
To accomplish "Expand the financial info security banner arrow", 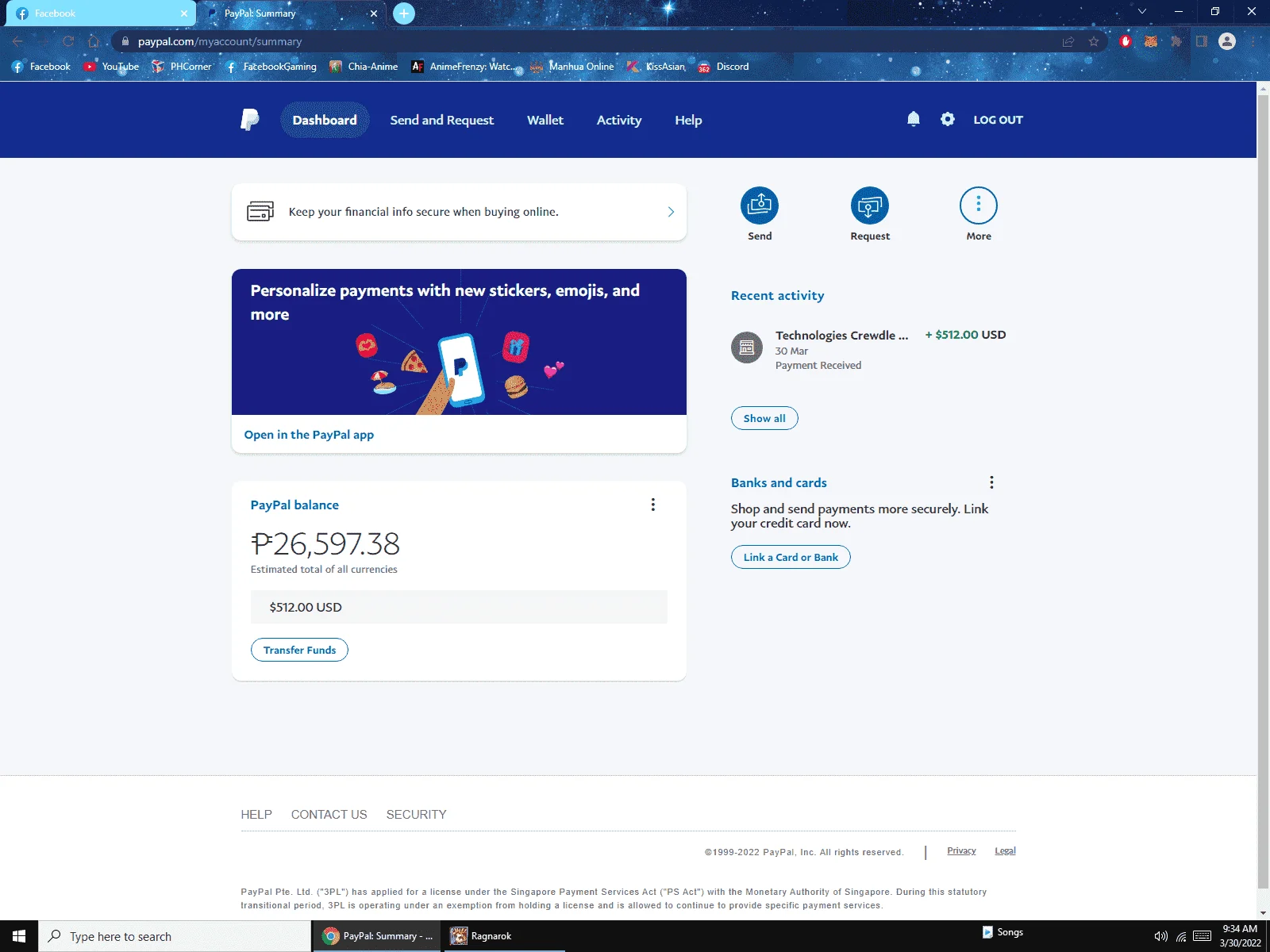I will point(671,212).
